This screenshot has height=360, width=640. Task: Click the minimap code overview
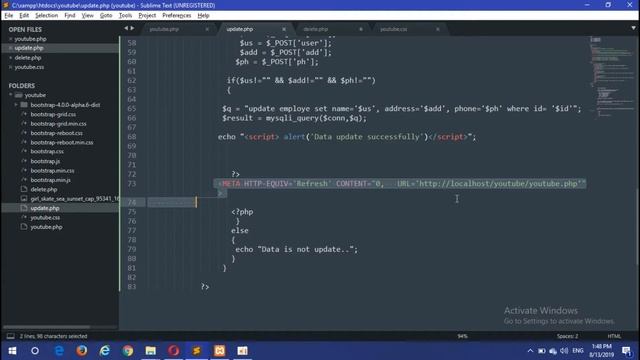pos(611,78)
